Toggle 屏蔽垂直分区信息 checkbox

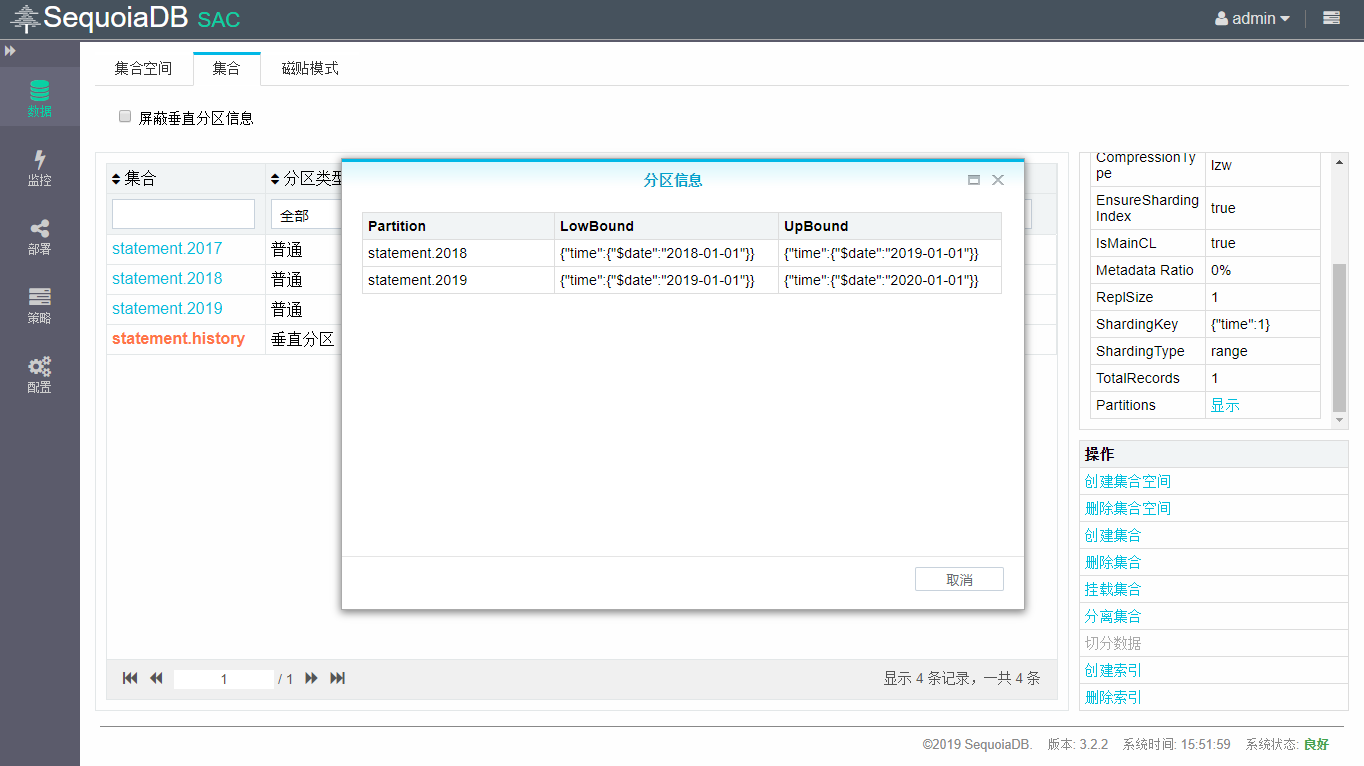[x=125, y=117]
